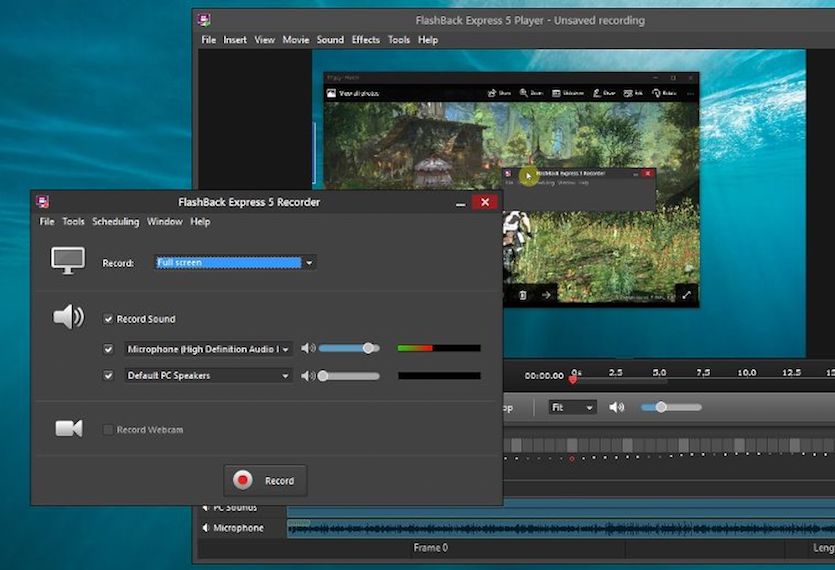Enable the Record Webcam checkbox

(x=108, y=429)
